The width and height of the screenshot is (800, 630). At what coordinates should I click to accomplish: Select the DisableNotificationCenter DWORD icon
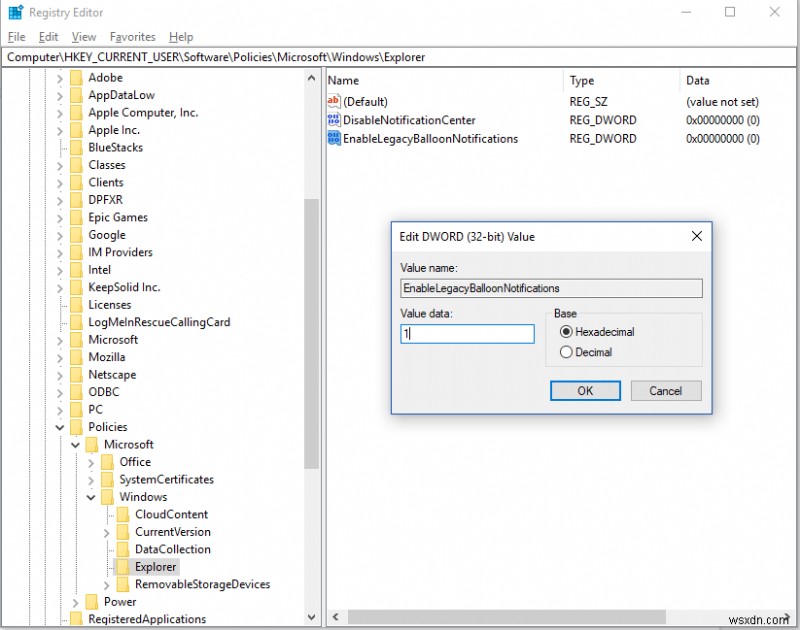click(x=334, y=120)
